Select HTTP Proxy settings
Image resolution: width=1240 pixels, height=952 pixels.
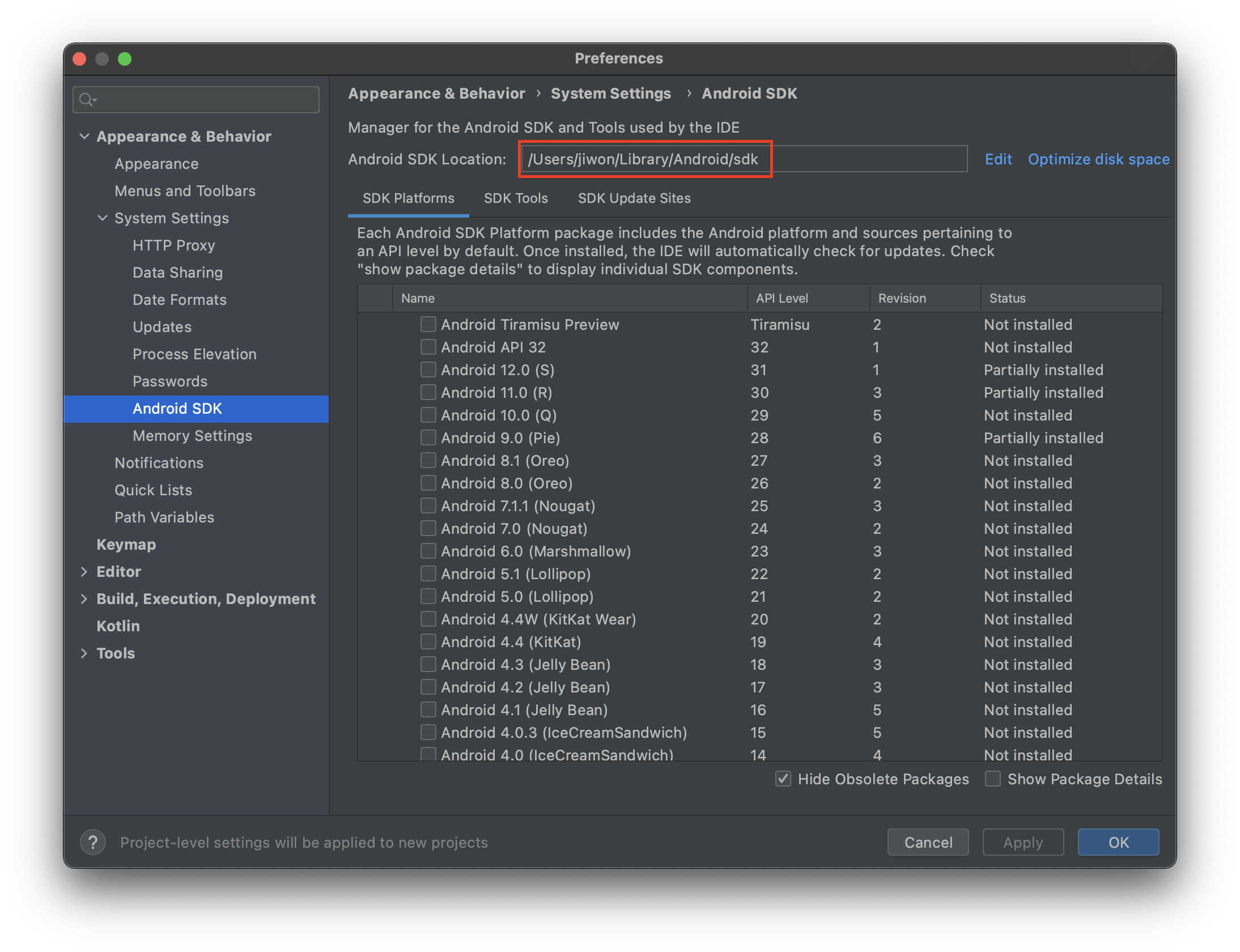click(173, 245)
